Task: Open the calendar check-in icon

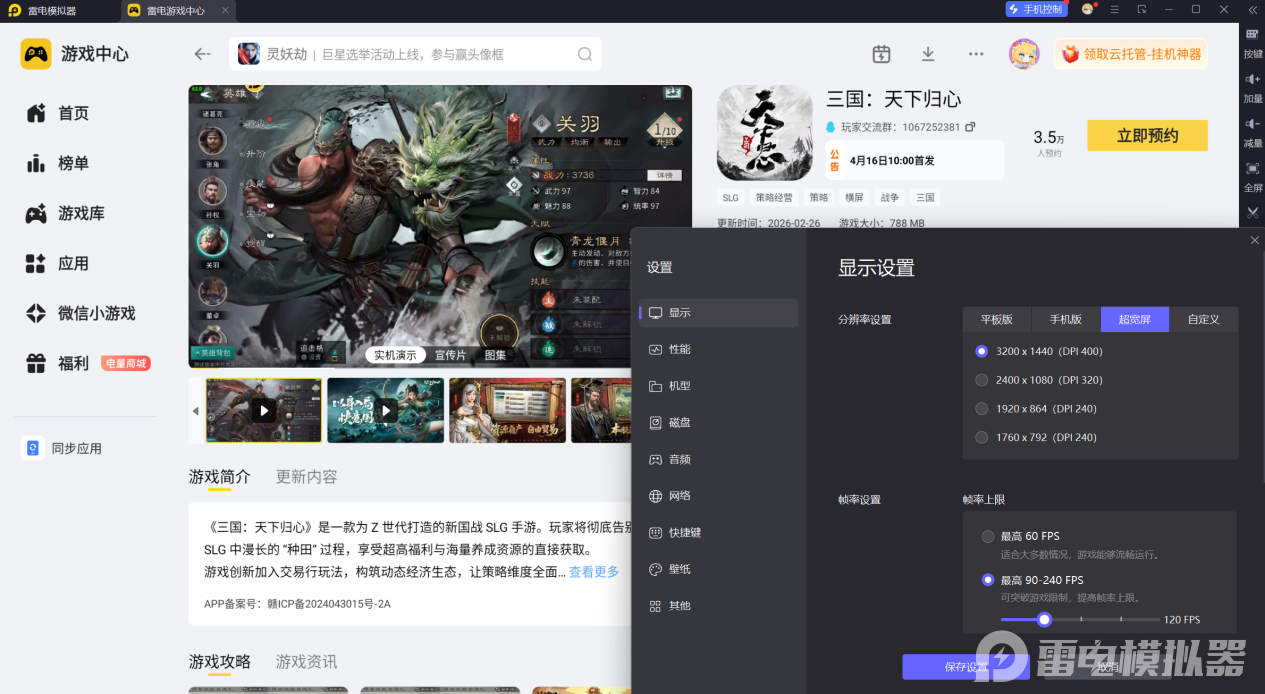Action: [881, 54]
